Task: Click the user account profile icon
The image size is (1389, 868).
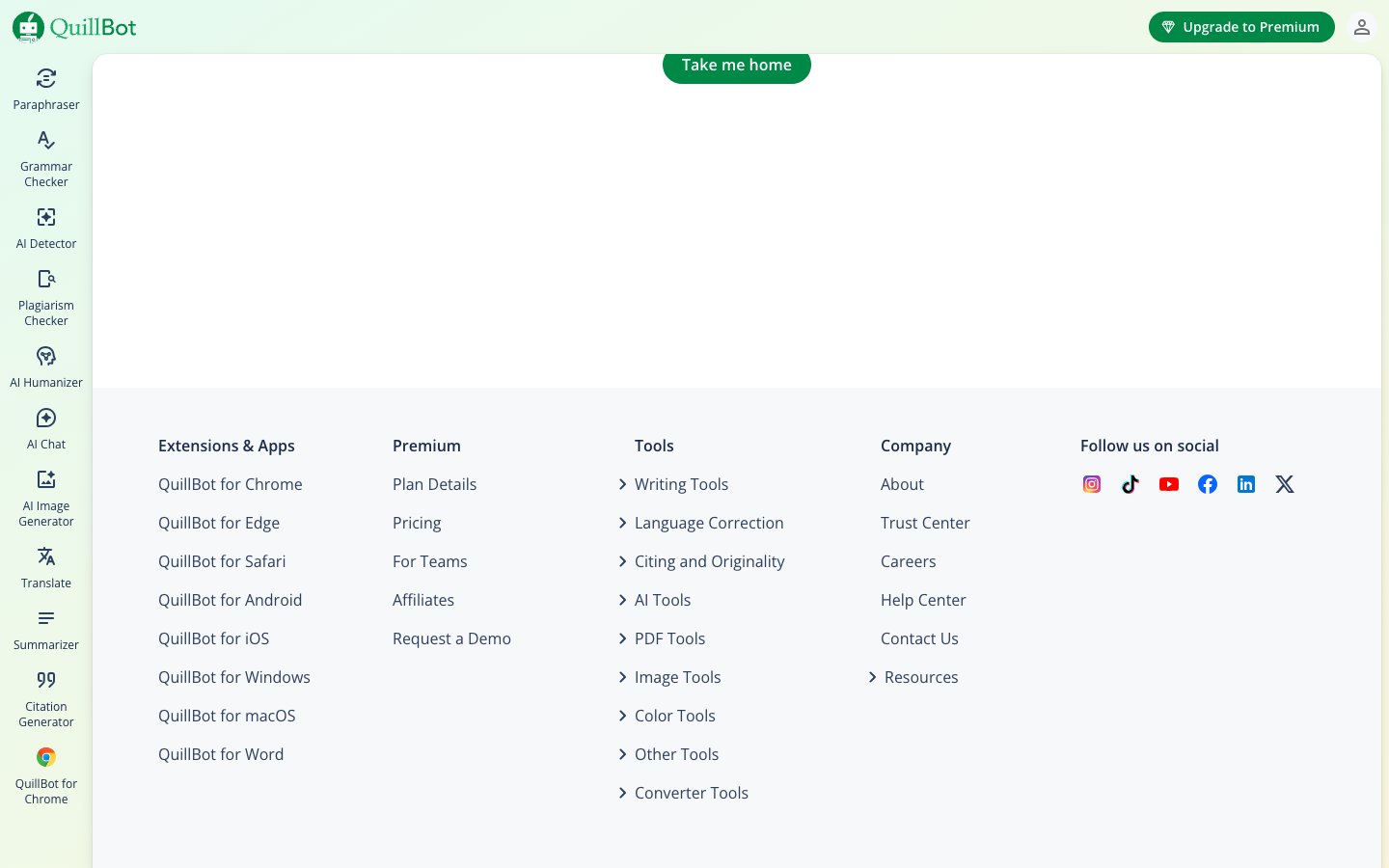Action: click(1361, 27)
